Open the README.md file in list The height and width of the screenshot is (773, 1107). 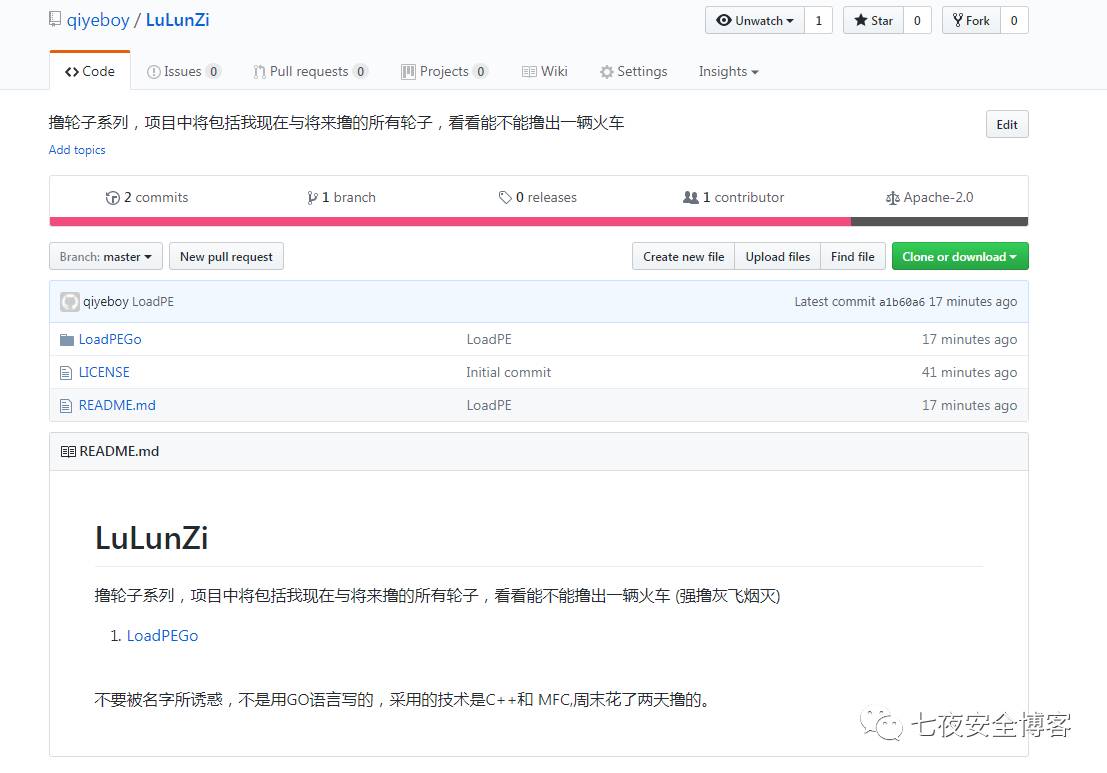[x=117, y=405]
